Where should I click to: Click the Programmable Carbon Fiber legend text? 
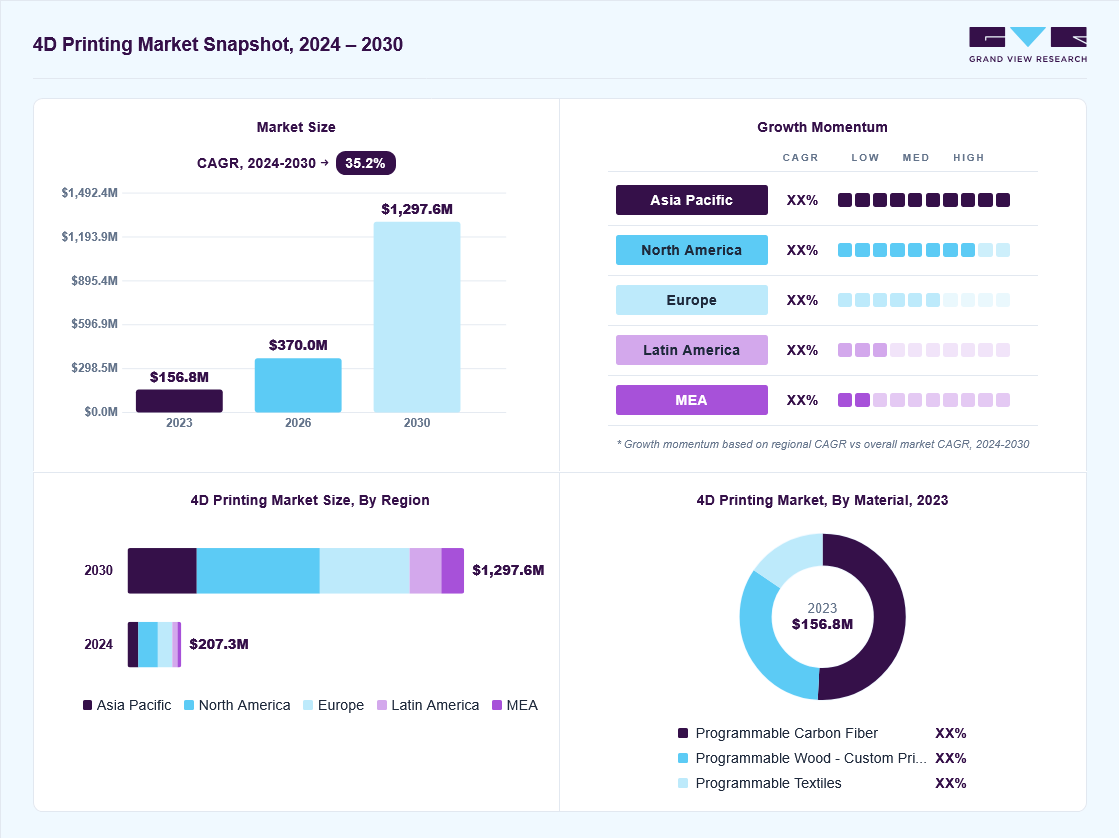[786, 733]
